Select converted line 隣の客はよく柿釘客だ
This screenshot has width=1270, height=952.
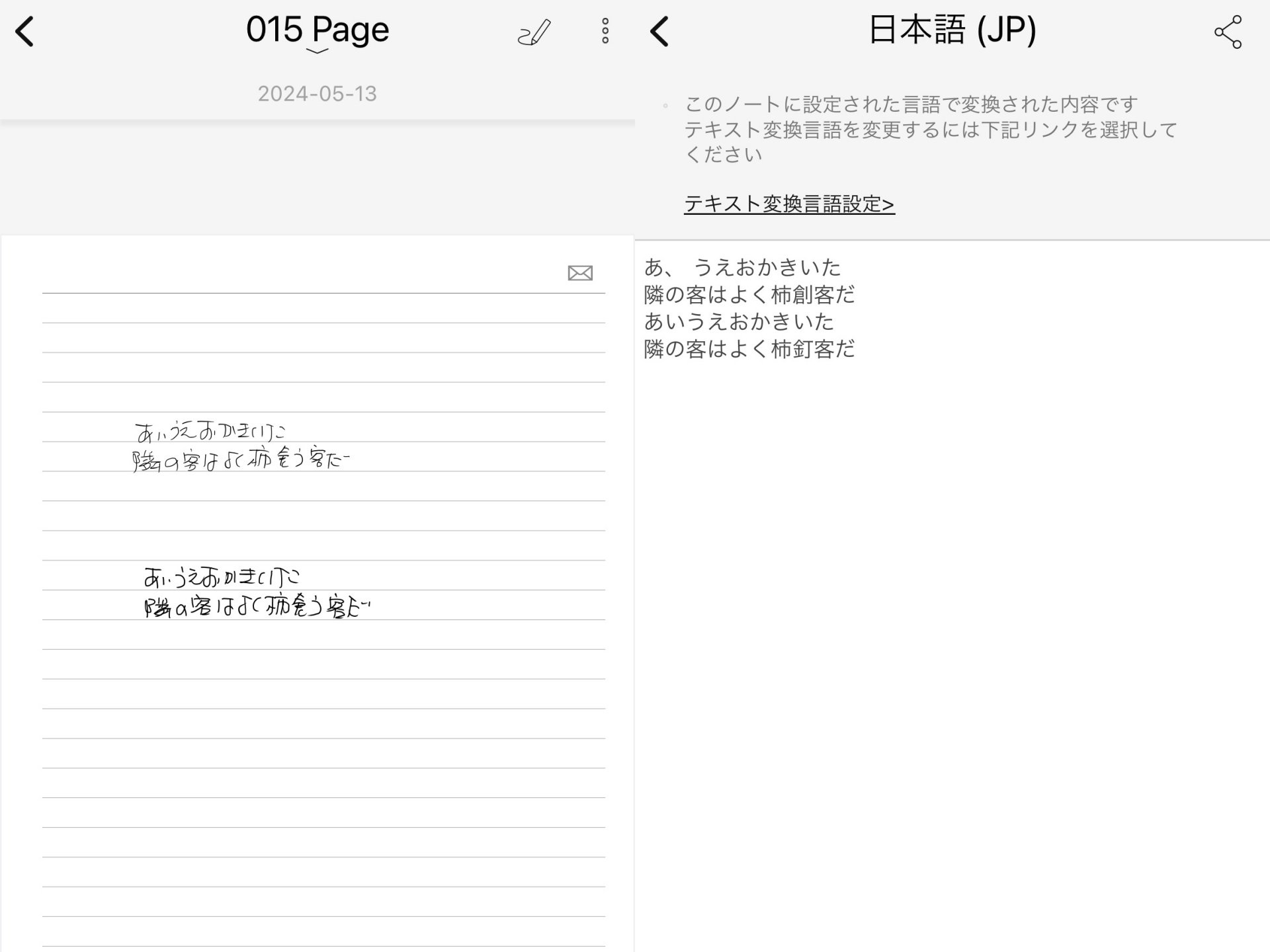pyautogui.click(x=749, y=348)
